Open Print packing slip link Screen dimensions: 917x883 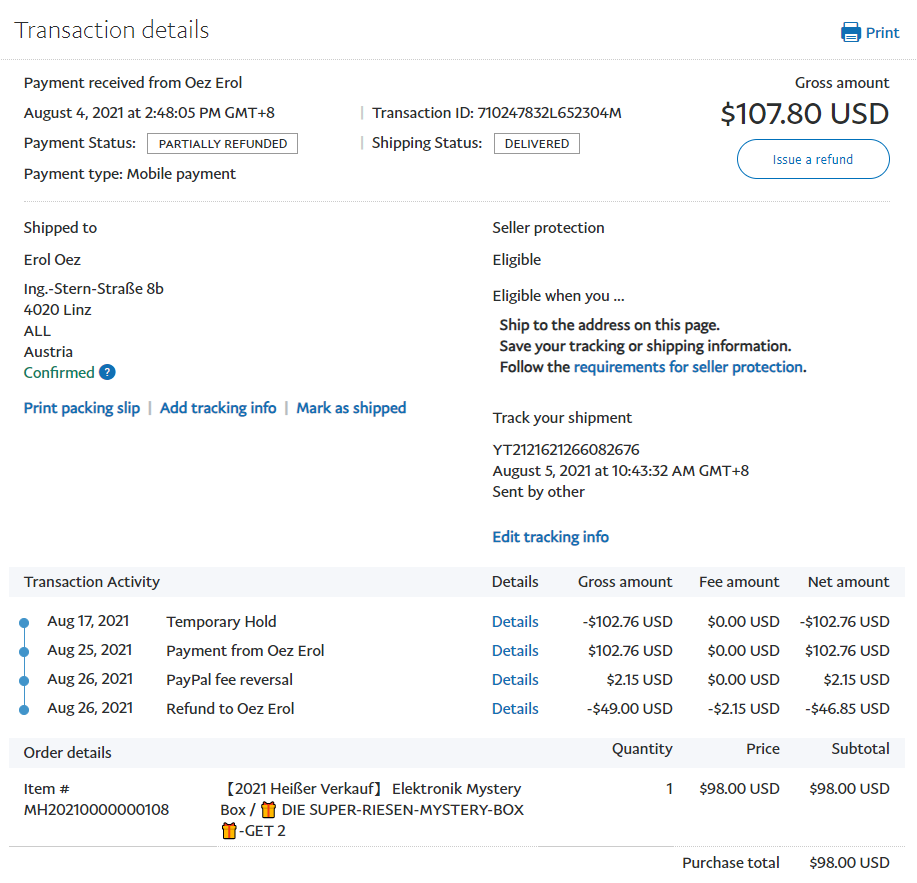pyautogui.click(x=82, y=408)
